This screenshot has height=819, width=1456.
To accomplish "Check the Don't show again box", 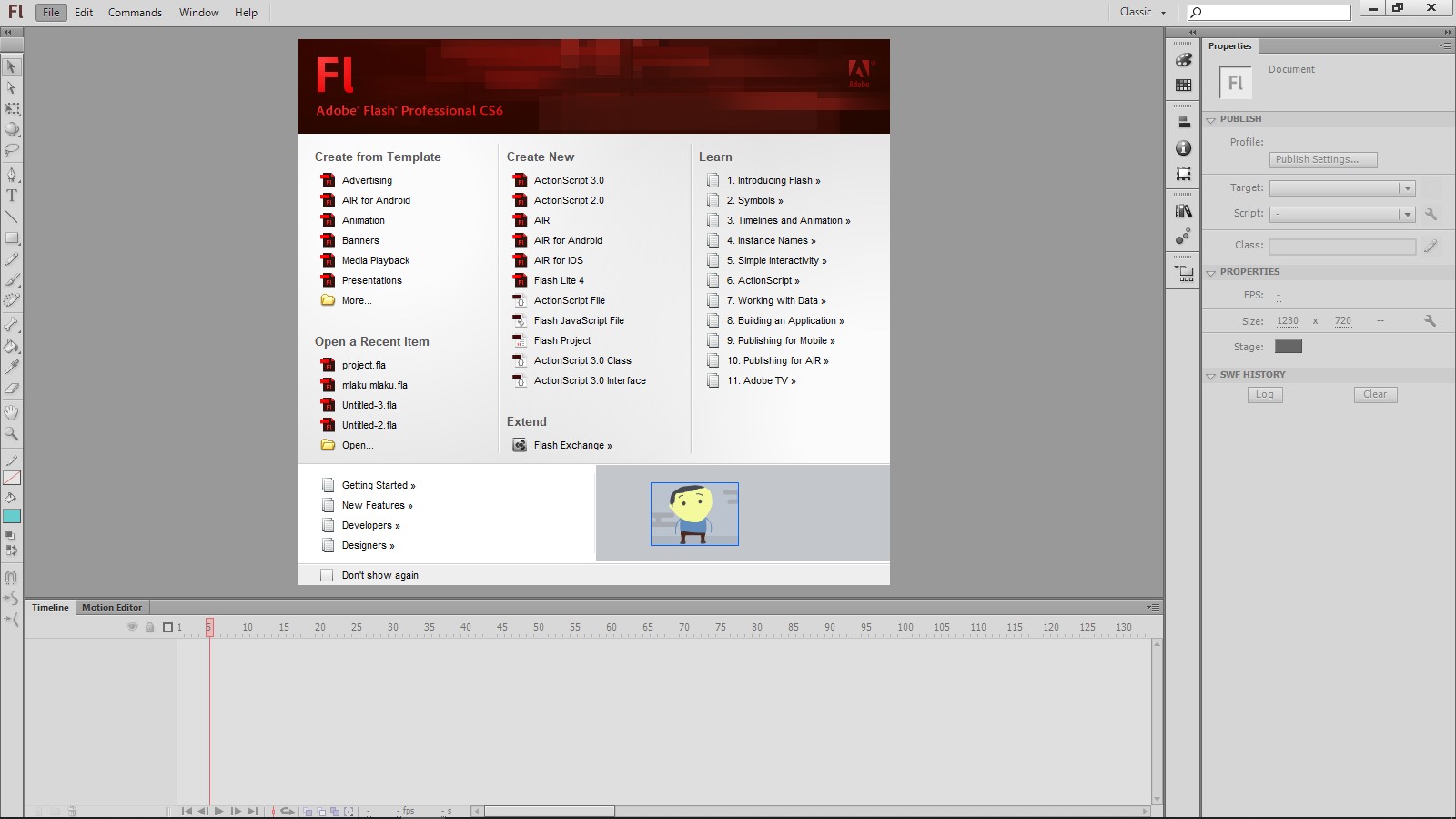I will (327, 574).
